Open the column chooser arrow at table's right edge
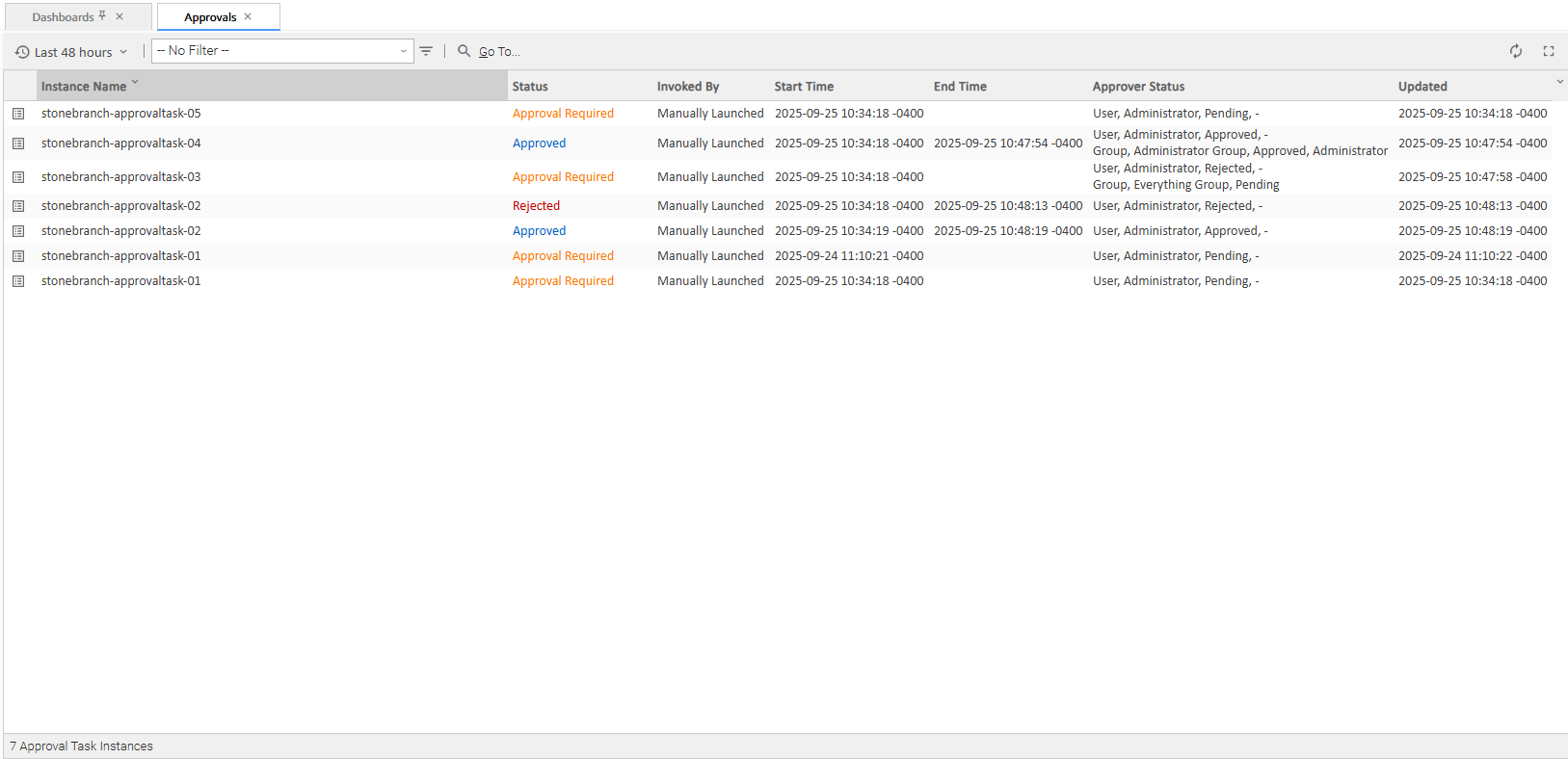This screenshot has width=1568, height=759. click(1559, 82)
